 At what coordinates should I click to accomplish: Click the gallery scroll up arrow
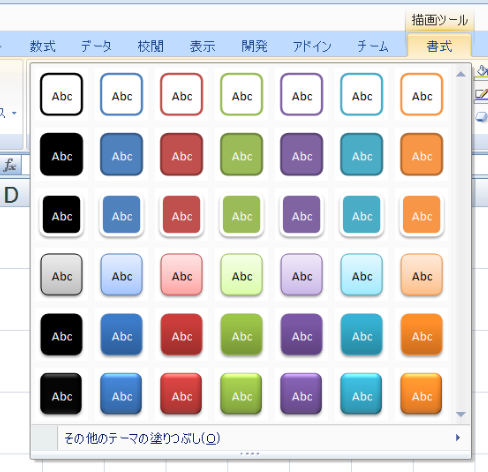pos(461,74)
